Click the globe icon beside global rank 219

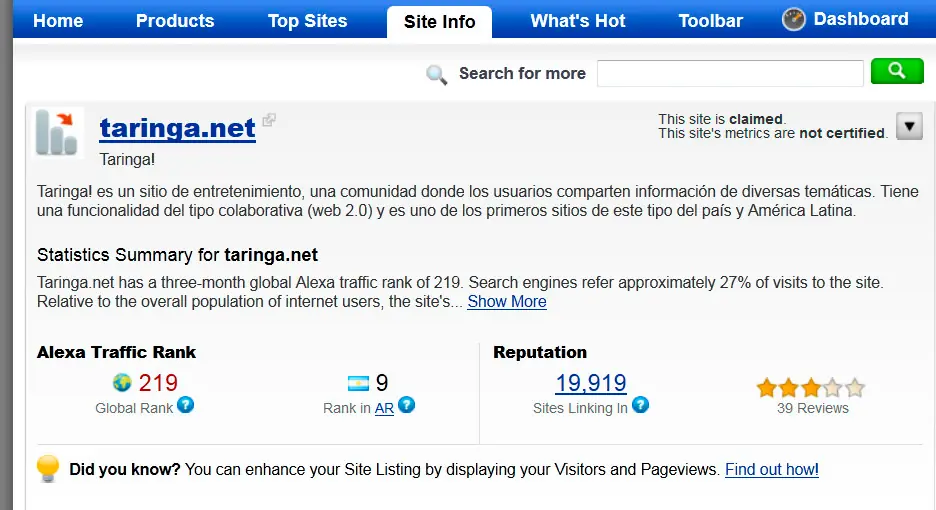(122, 383)
